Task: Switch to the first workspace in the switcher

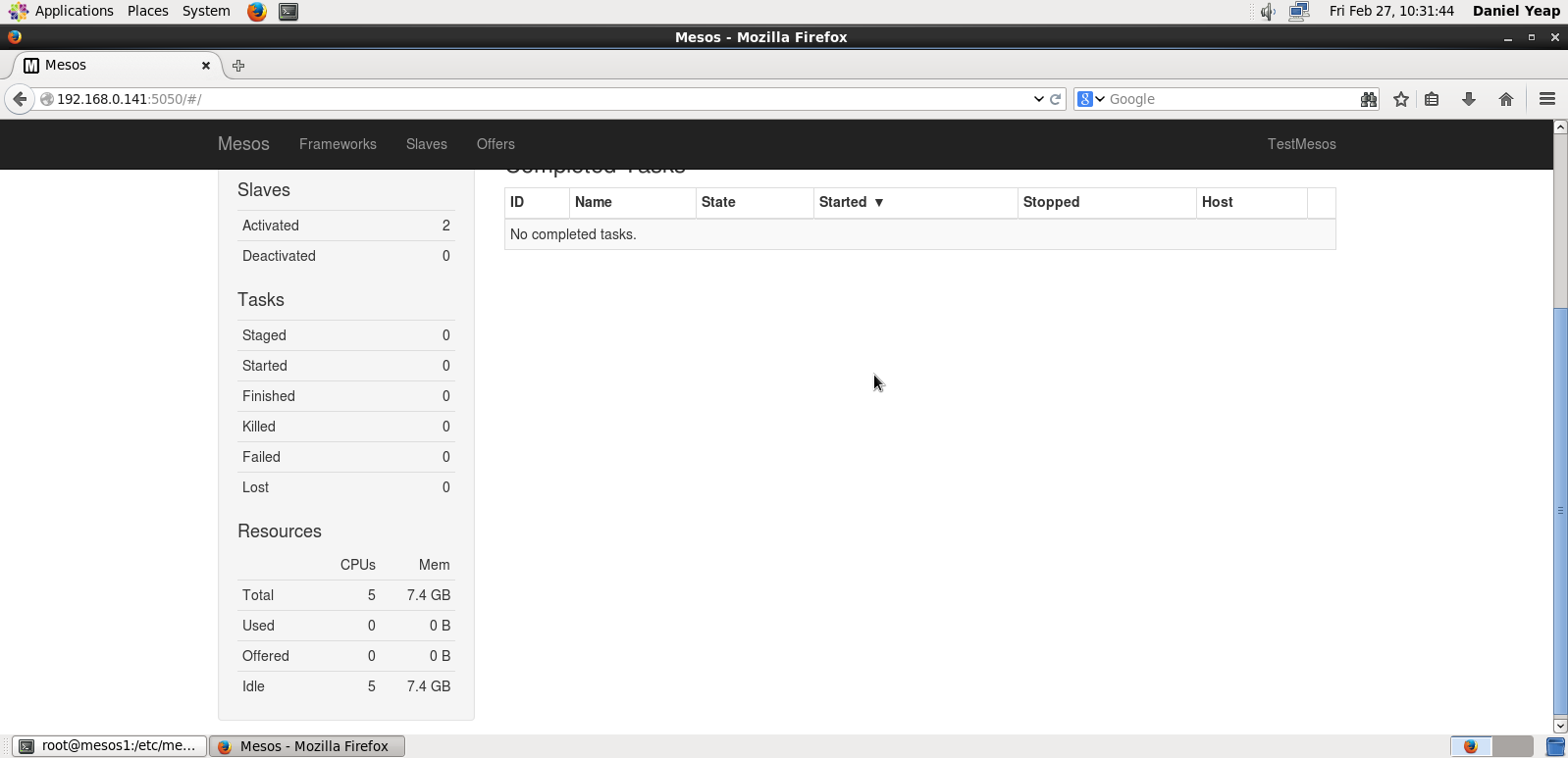Action: (1471, 746)
